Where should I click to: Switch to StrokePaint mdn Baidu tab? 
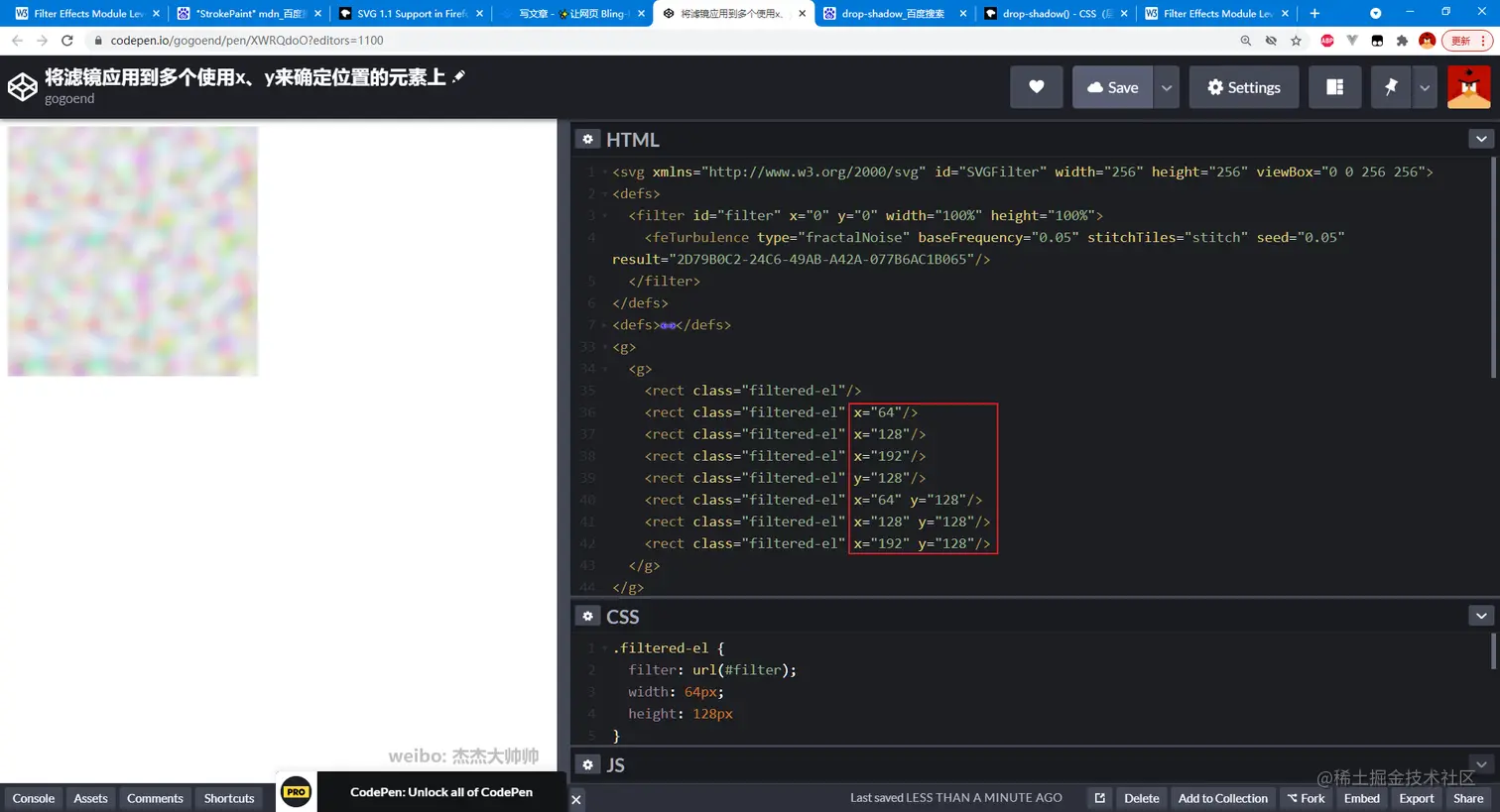pyautogui.click(x=248, y=14)
